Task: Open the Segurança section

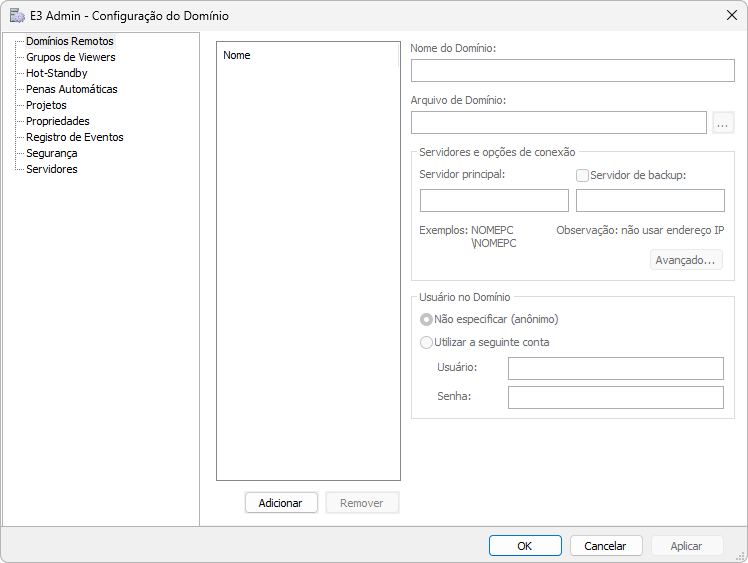Action: pyautogui.click(x=51, y=153)
